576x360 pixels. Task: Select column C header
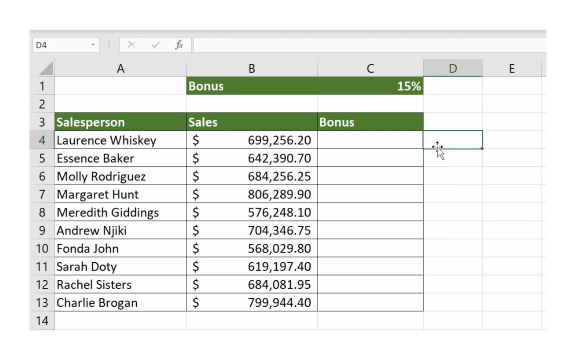point(370,68)
